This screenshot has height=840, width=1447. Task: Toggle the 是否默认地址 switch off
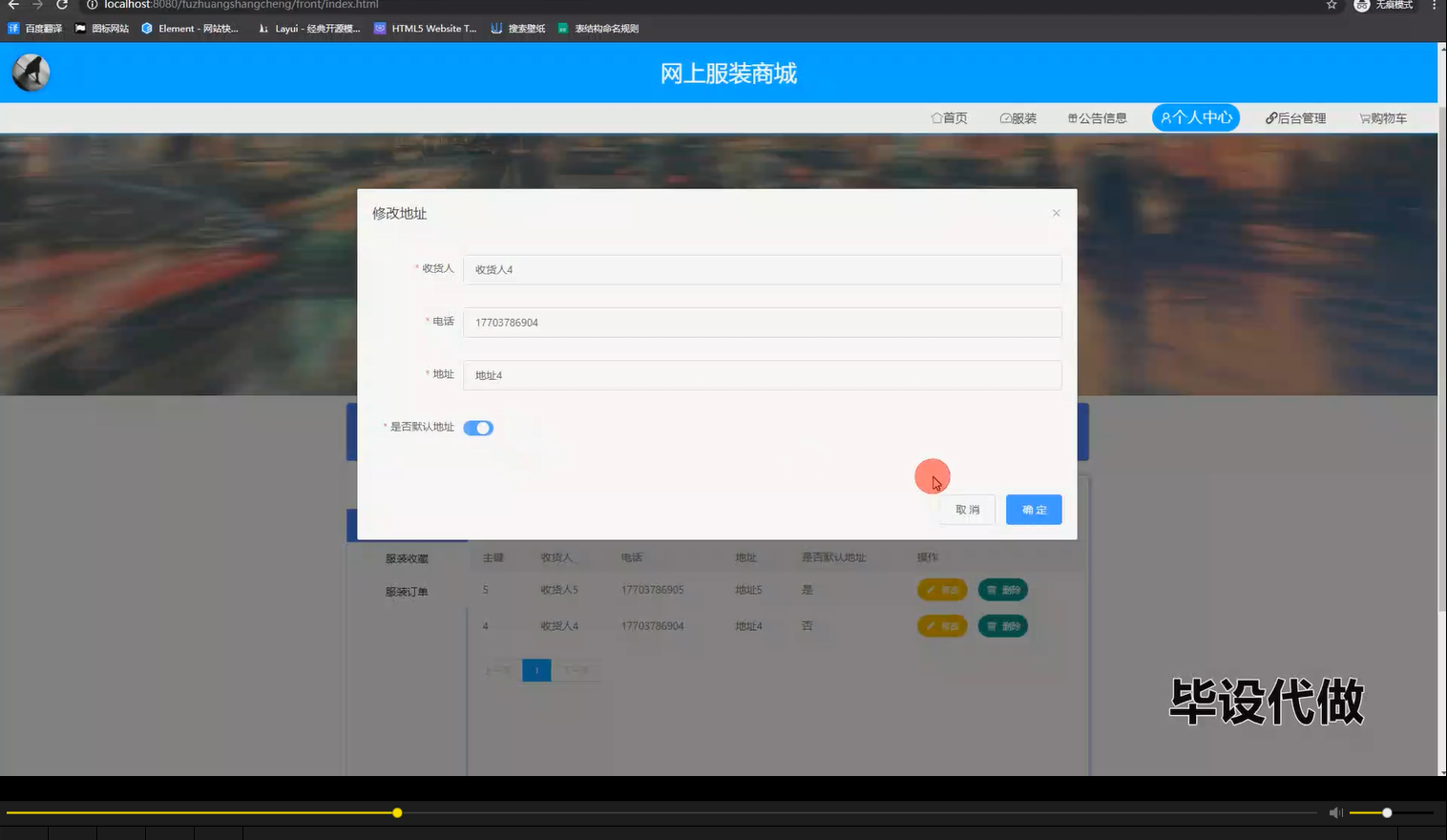click(477, 428)
